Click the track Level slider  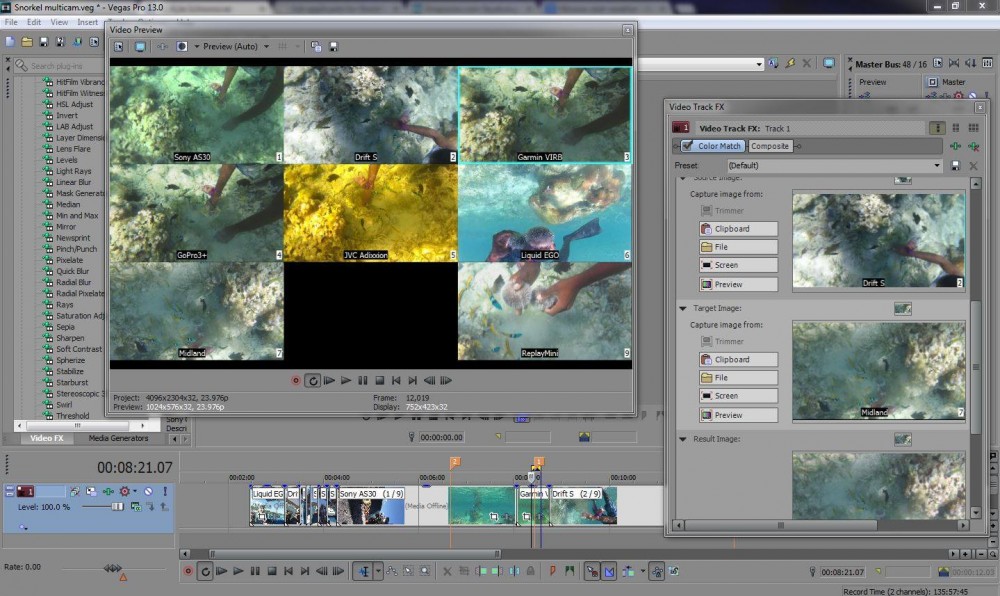(117, 507)
